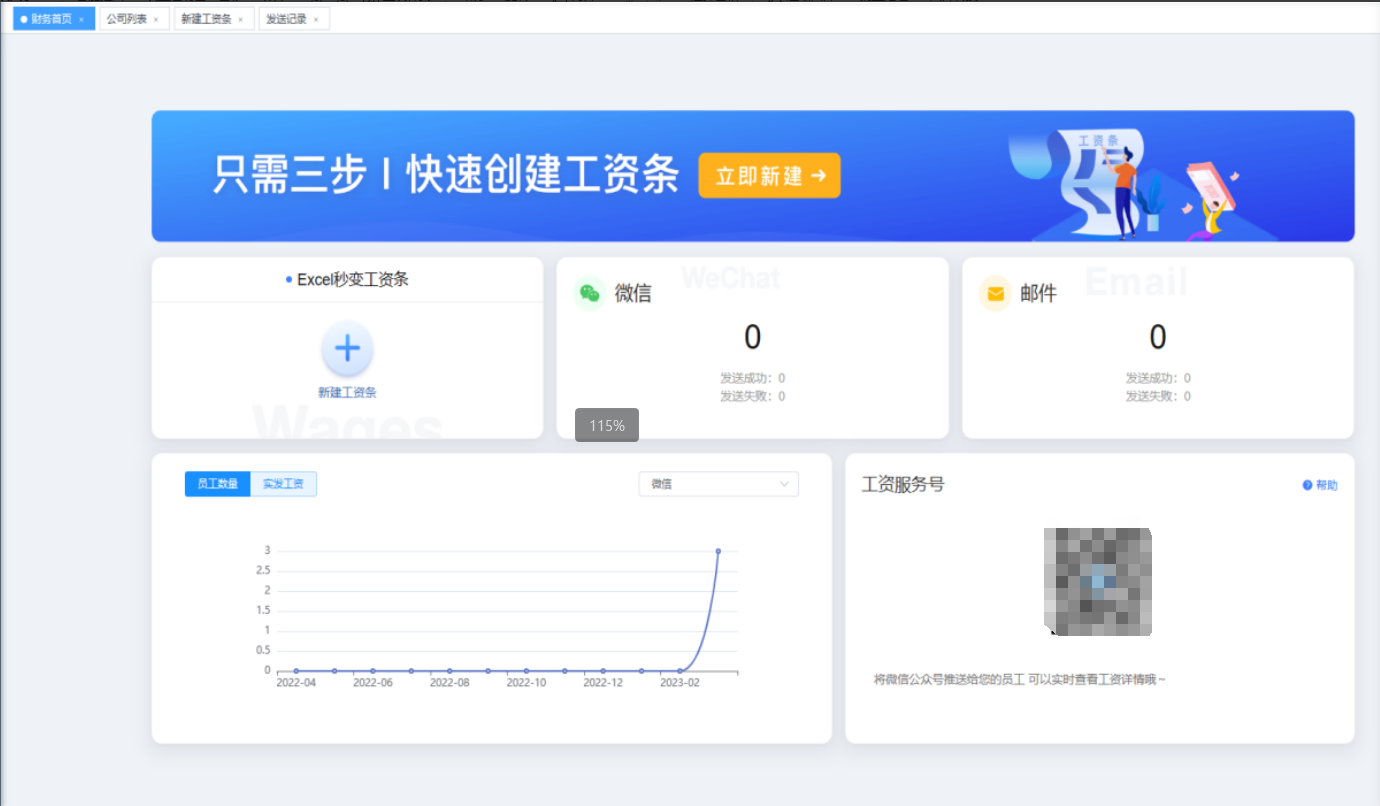The image size is (1380, 806).
Task: Click the 新建工资条 label under plus
Action: click(347, 393)
